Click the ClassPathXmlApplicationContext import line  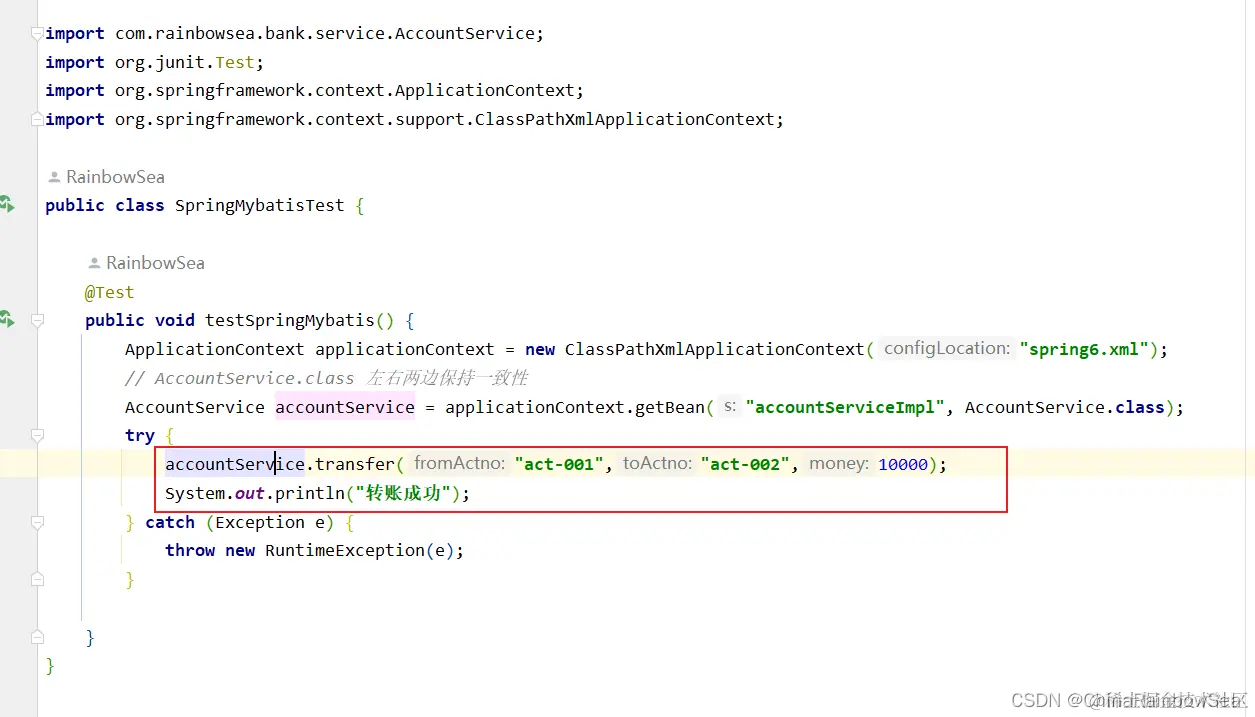[415, 119]
